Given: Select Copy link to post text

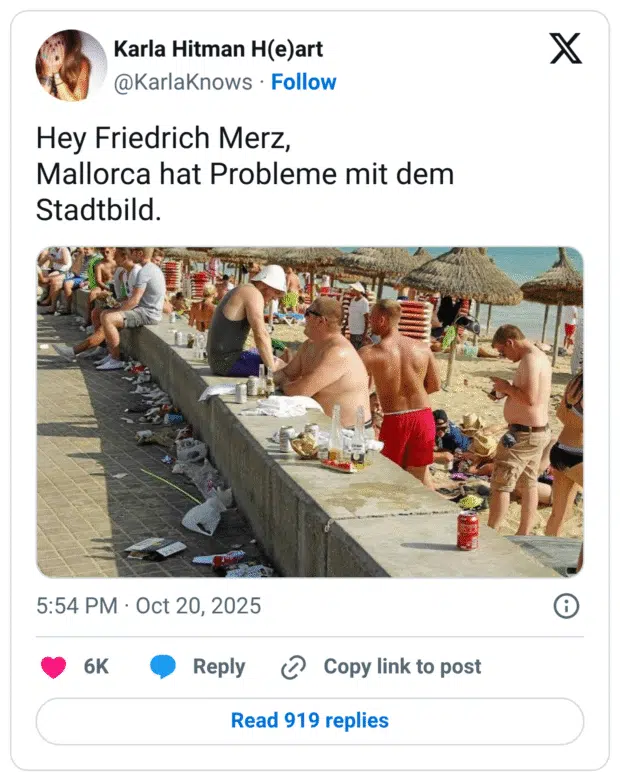Looking at the screenshot, I should coord(402,667).
